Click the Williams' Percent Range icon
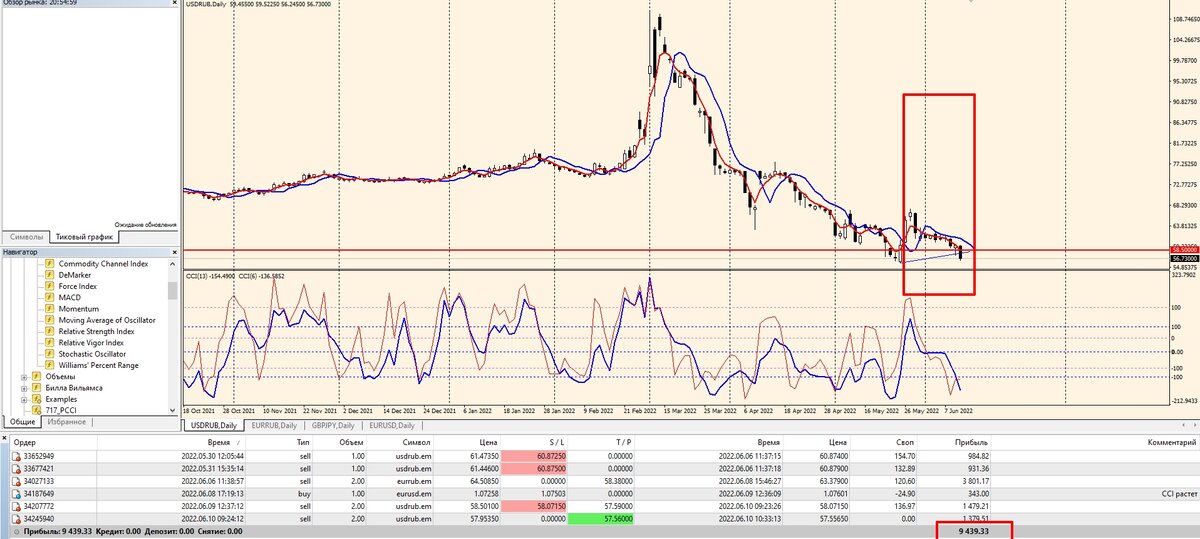This screenshot has width=1200, height=539. pyautogui.click(x=49, y=365)
